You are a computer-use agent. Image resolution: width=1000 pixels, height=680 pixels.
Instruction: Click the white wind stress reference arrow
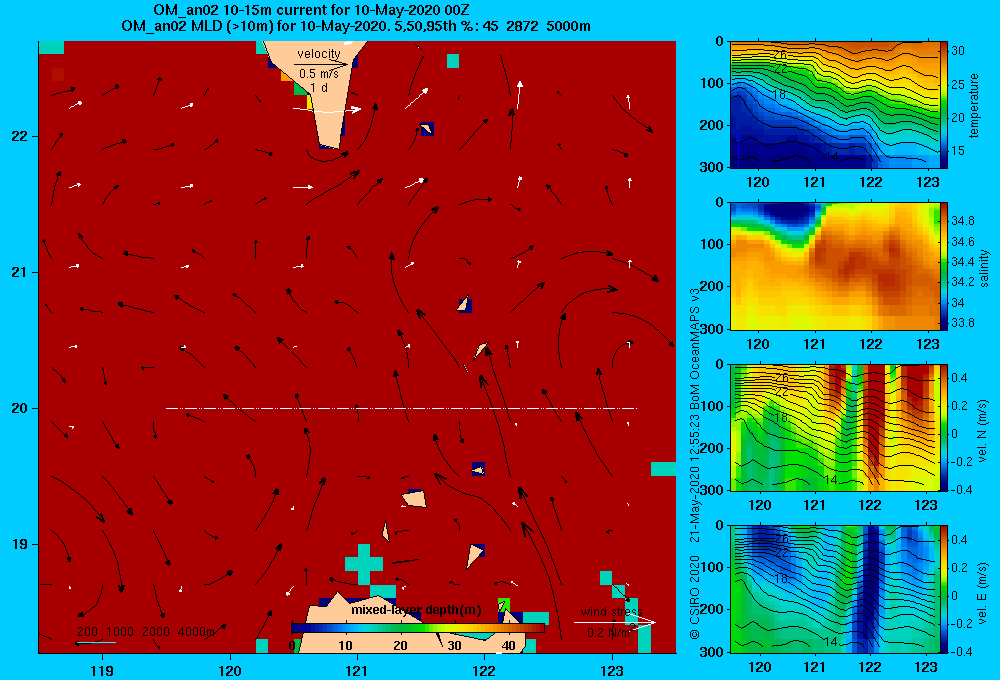615,622
